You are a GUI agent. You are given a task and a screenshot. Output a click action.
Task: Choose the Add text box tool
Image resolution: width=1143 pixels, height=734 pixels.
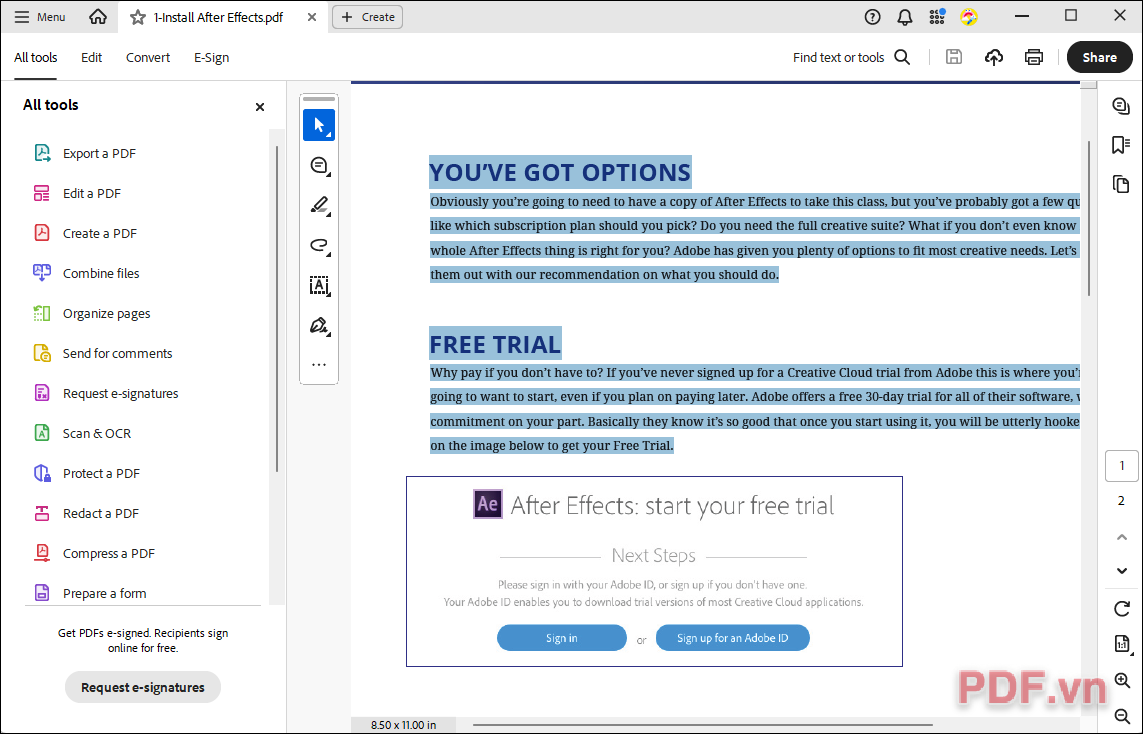click(x=319, y=286)
